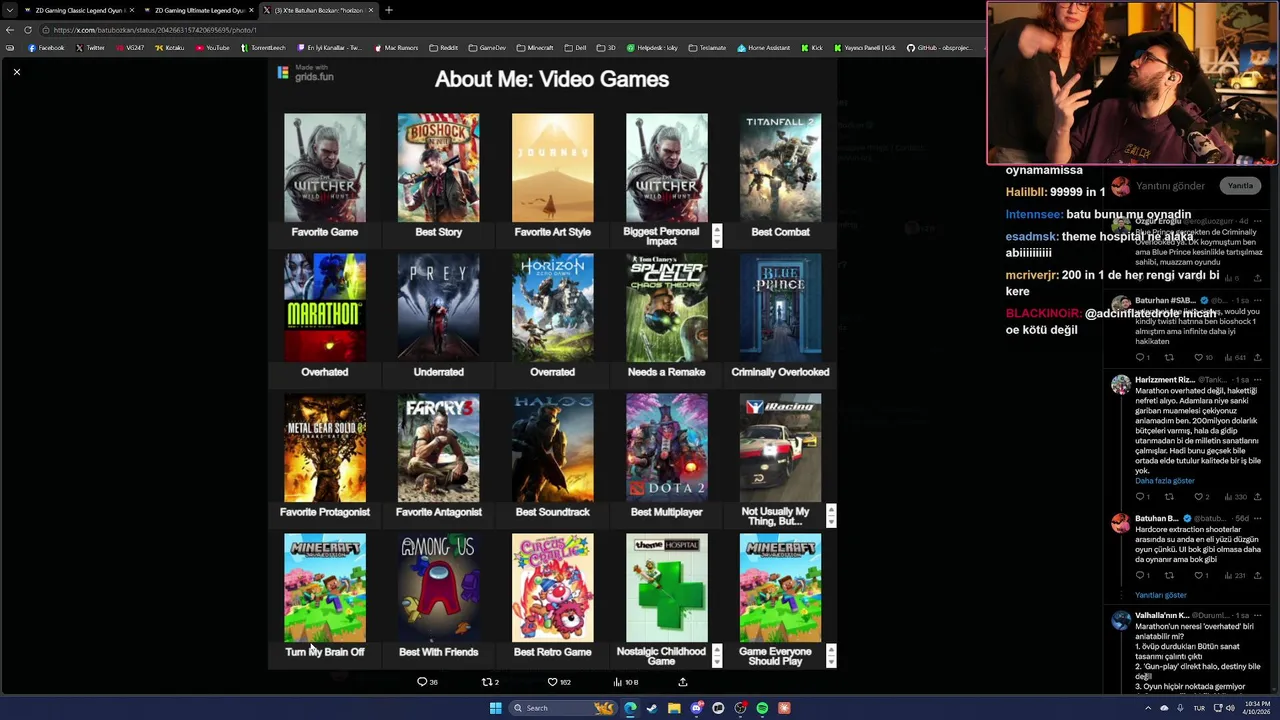Select the Journey Favorite Art Style cover
This screenshot has width=1280, height=720.
pyautogui.click(x=552, y=167)
